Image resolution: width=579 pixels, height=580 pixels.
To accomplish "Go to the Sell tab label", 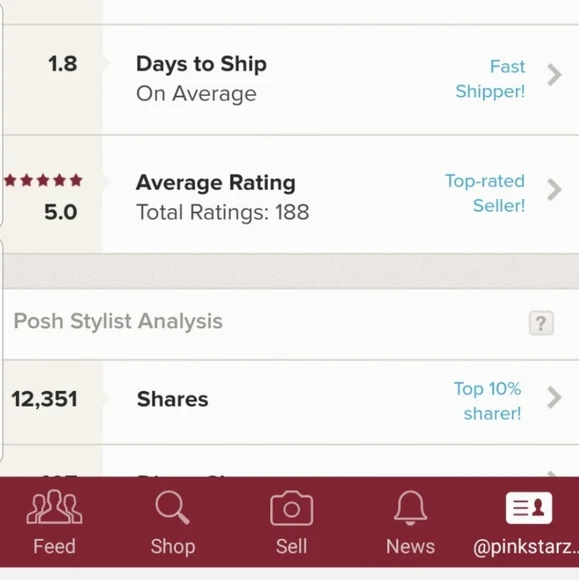I will click(292, 546).
